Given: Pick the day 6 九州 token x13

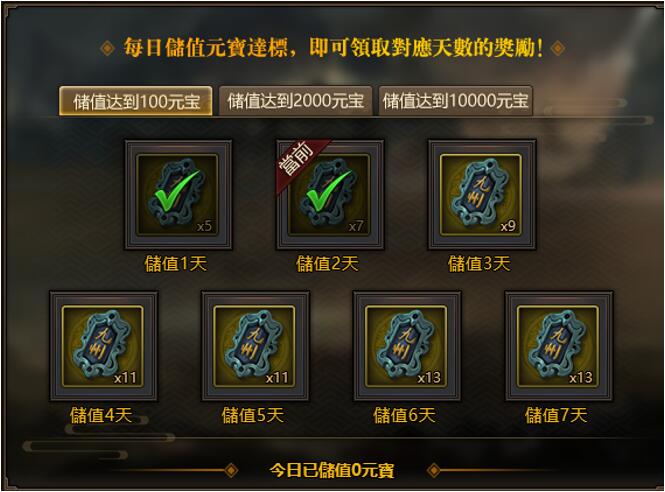Looking at the screenshot, I should pos(407,346).
